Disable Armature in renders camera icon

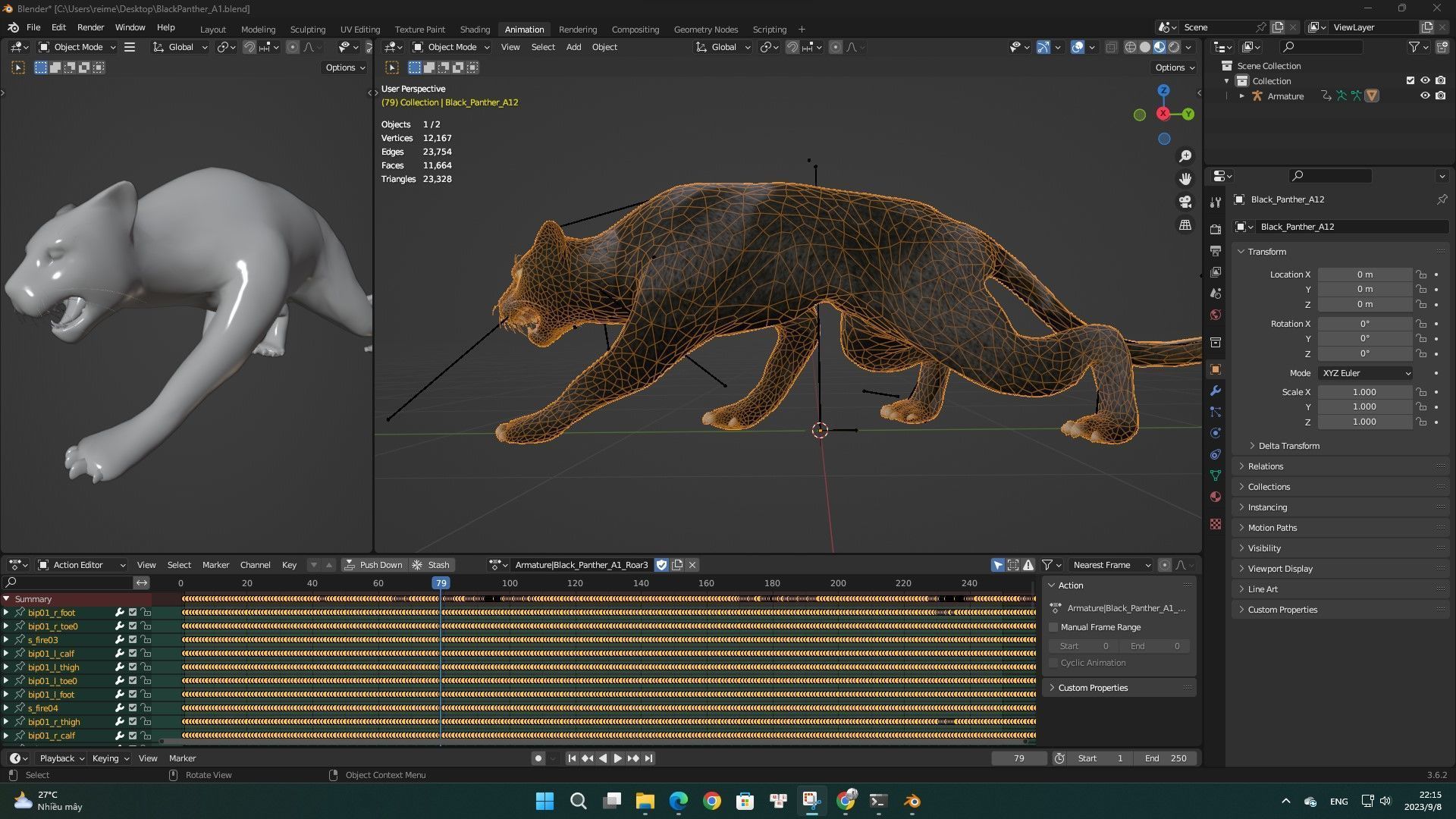pos(1440,96)
